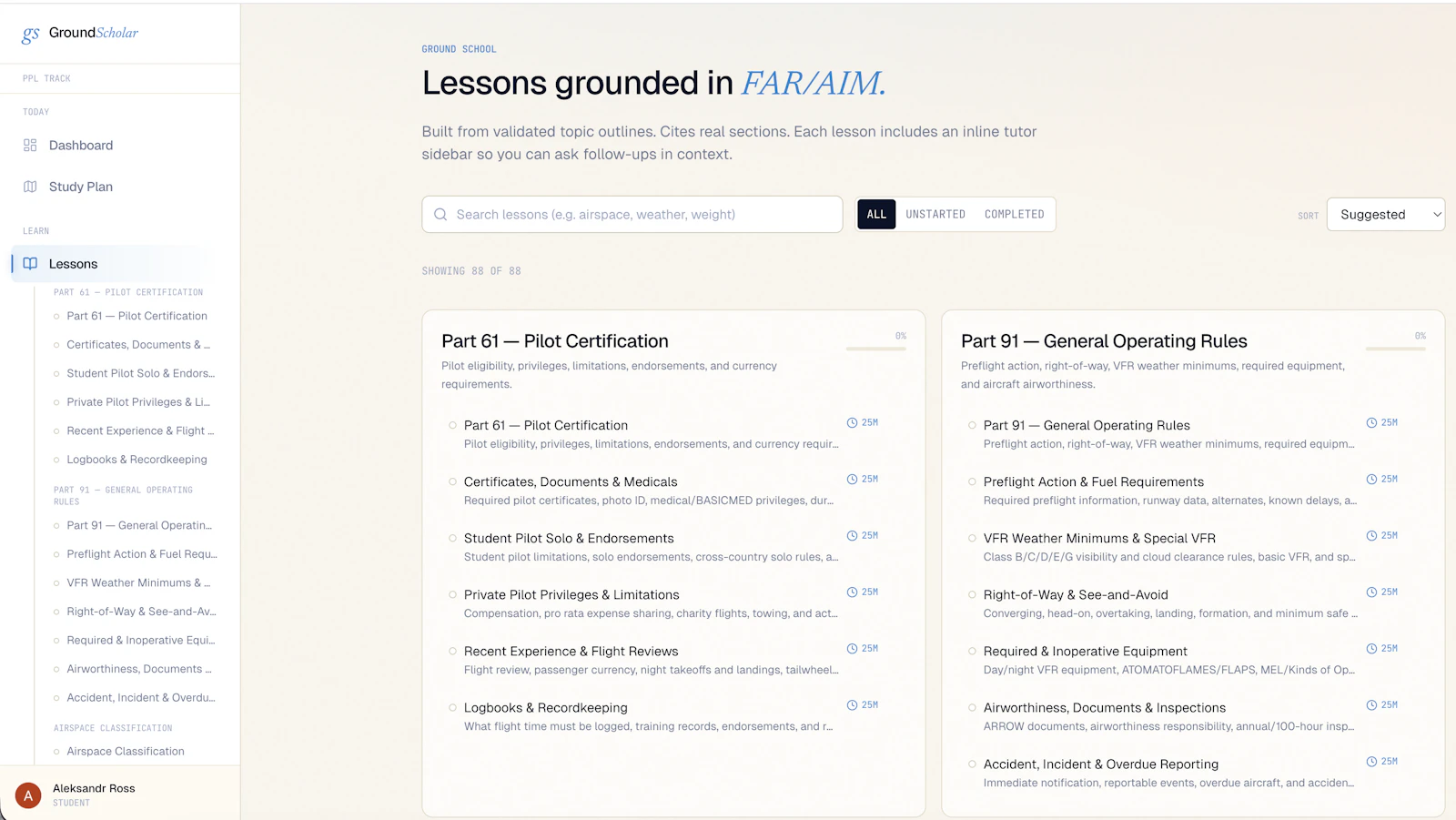Open lesson Part 61 — Pilot Certification in card
Screen dimensions: 1456x820
click(x=546, y=425)
